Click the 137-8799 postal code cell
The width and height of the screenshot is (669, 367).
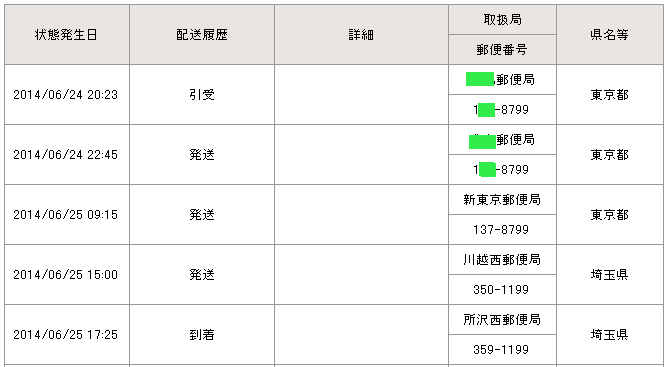502,230
